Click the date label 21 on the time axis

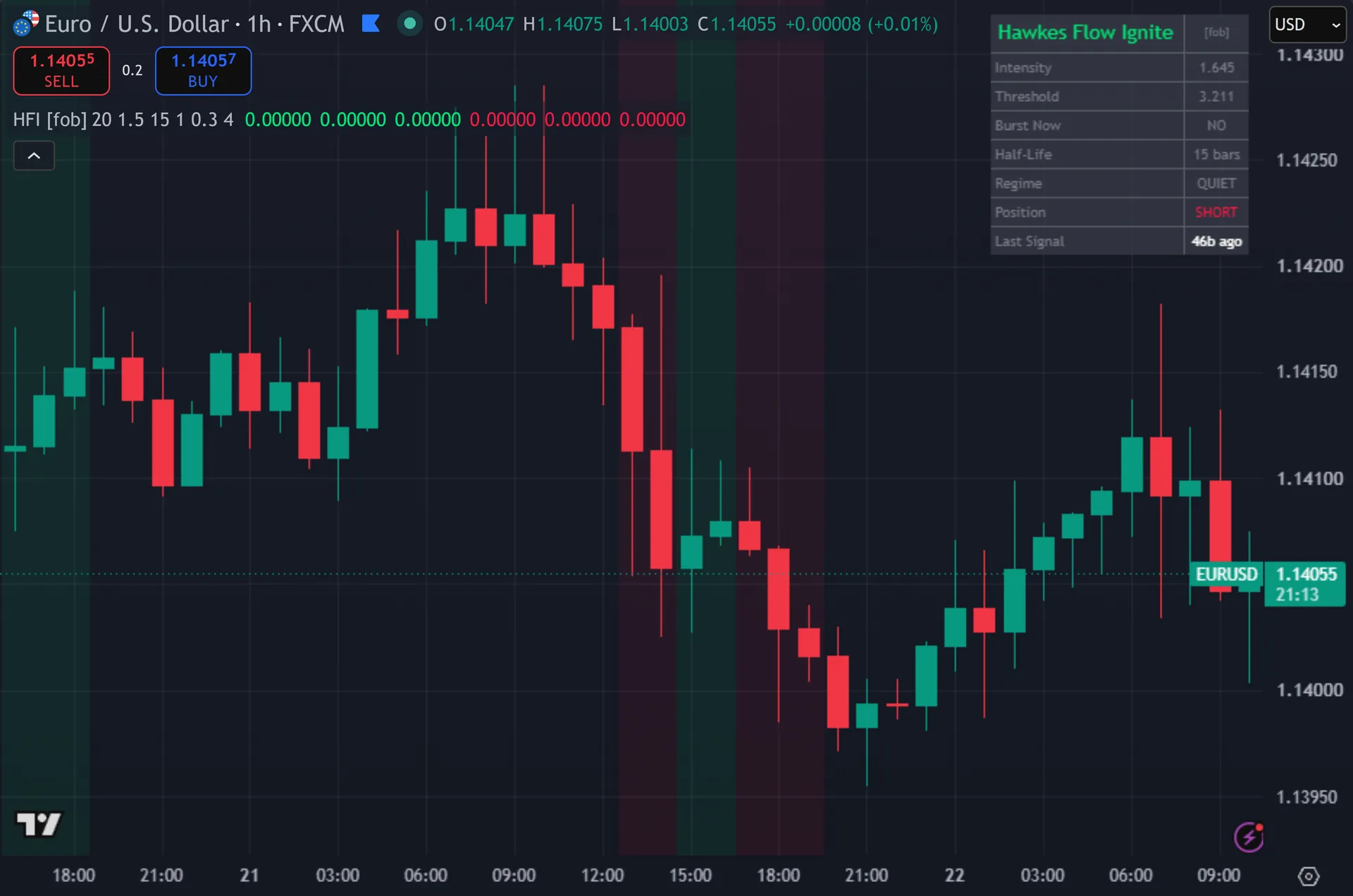(249, 875)
